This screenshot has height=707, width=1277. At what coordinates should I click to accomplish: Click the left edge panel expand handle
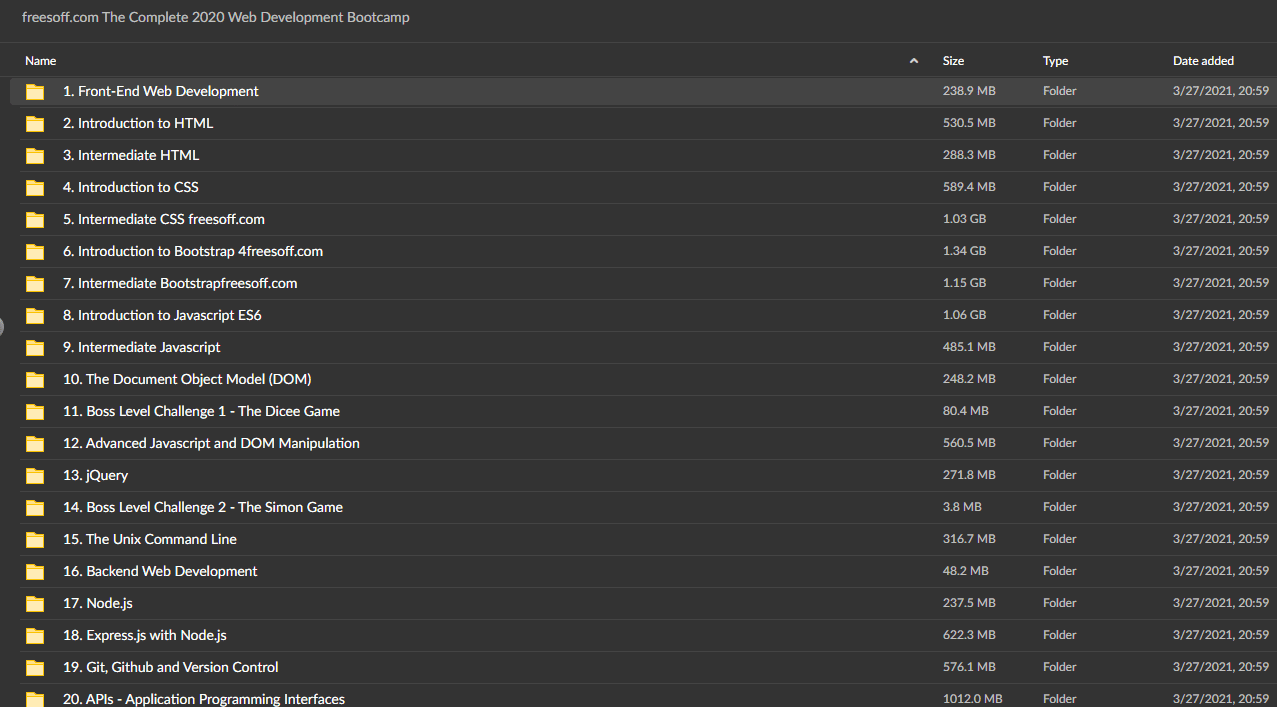(2, 324)
